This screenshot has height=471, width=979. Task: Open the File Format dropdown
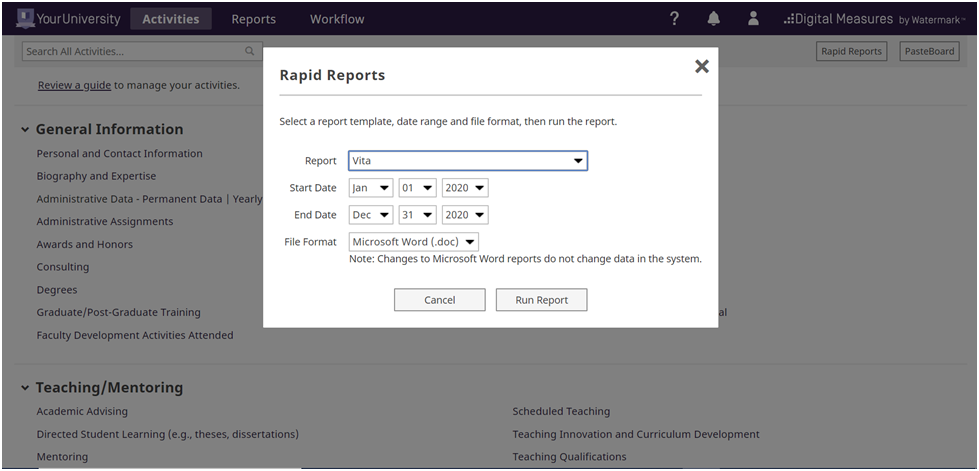414,242
